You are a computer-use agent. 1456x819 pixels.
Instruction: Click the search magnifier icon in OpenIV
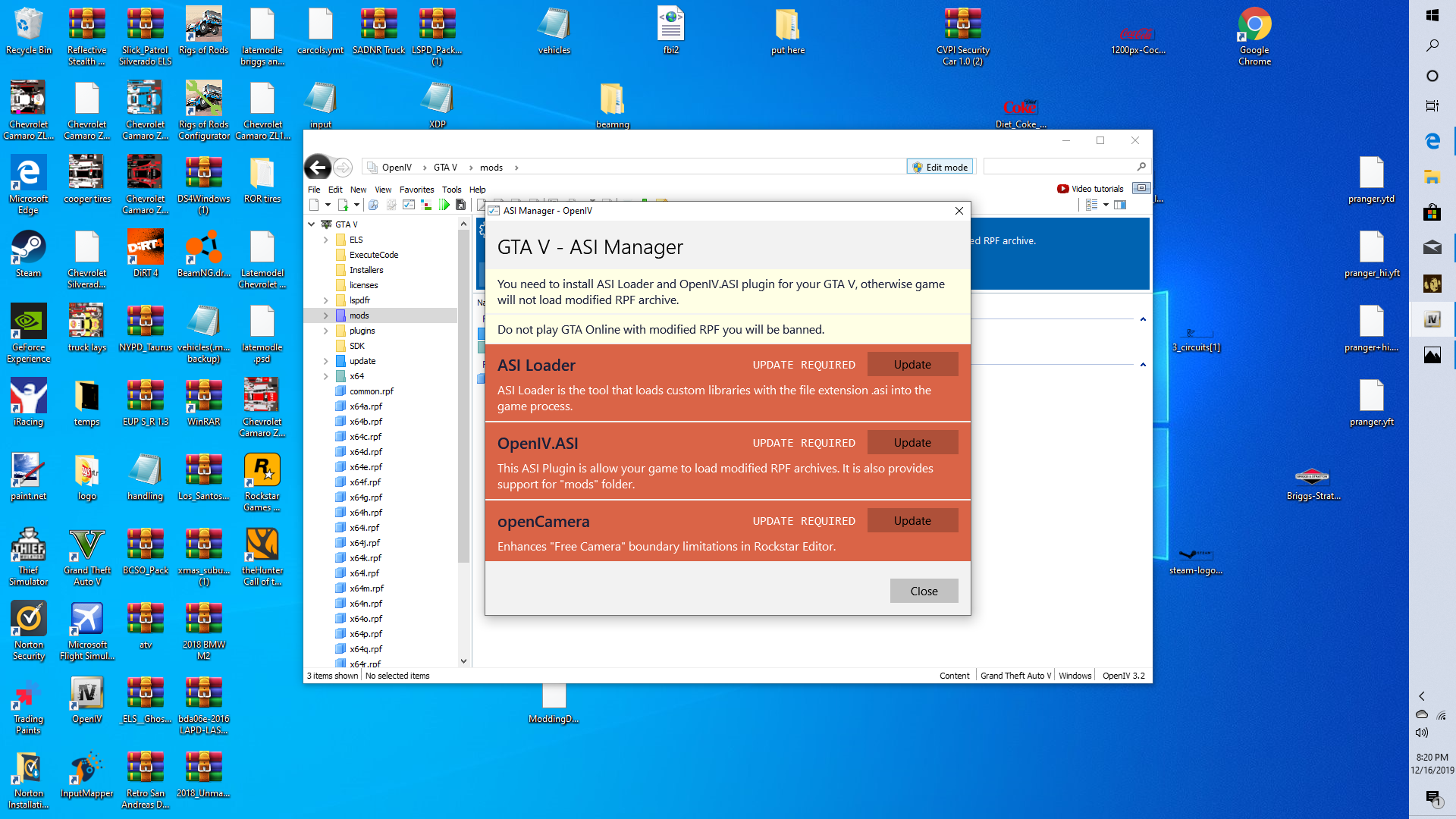pyautogui.click(x=1141, y=167)
